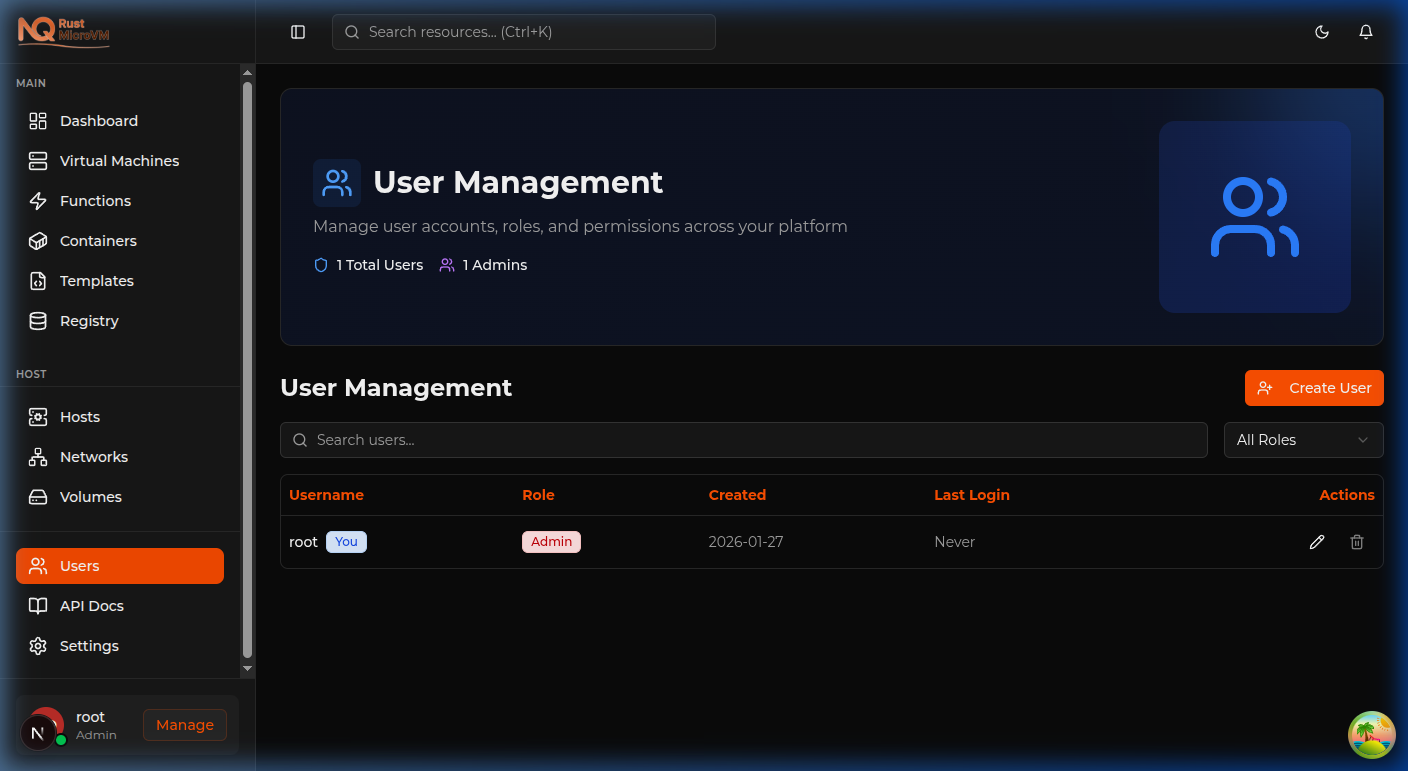The width and height of the screenshot is (1408, 771).
Task: Click the notification bell icon
Action: pyautogui.click(x=1365, y=31)
